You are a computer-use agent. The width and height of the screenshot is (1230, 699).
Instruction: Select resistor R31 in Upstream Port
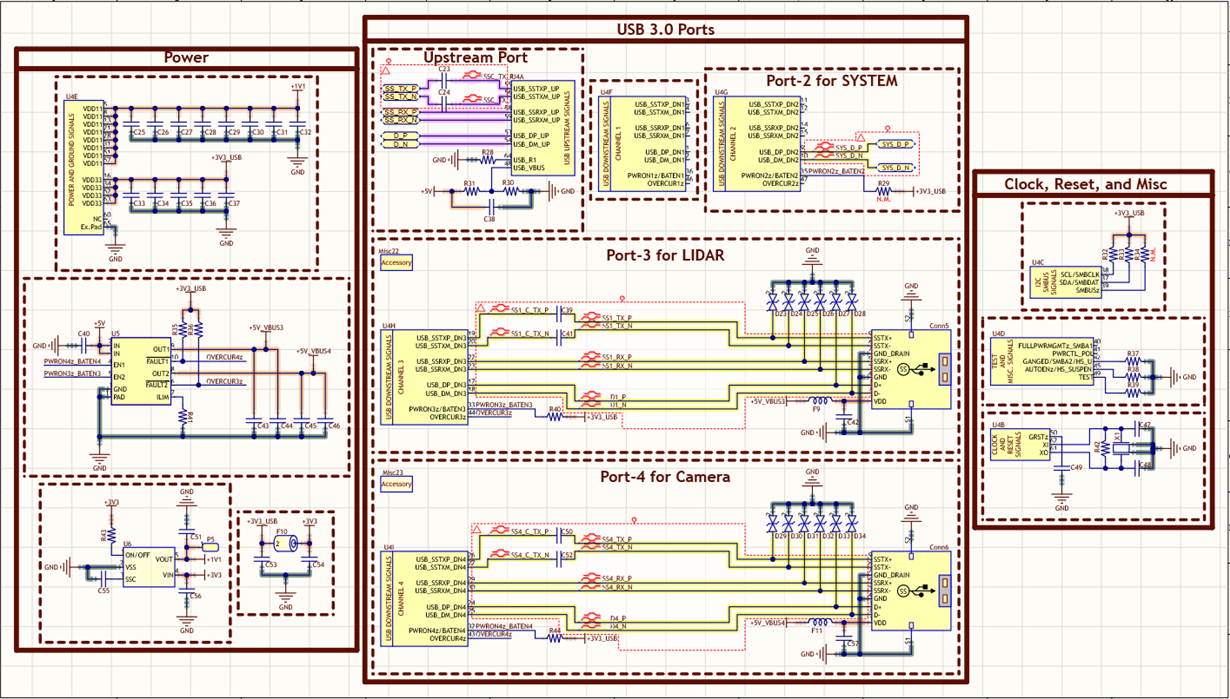[470, 191]
